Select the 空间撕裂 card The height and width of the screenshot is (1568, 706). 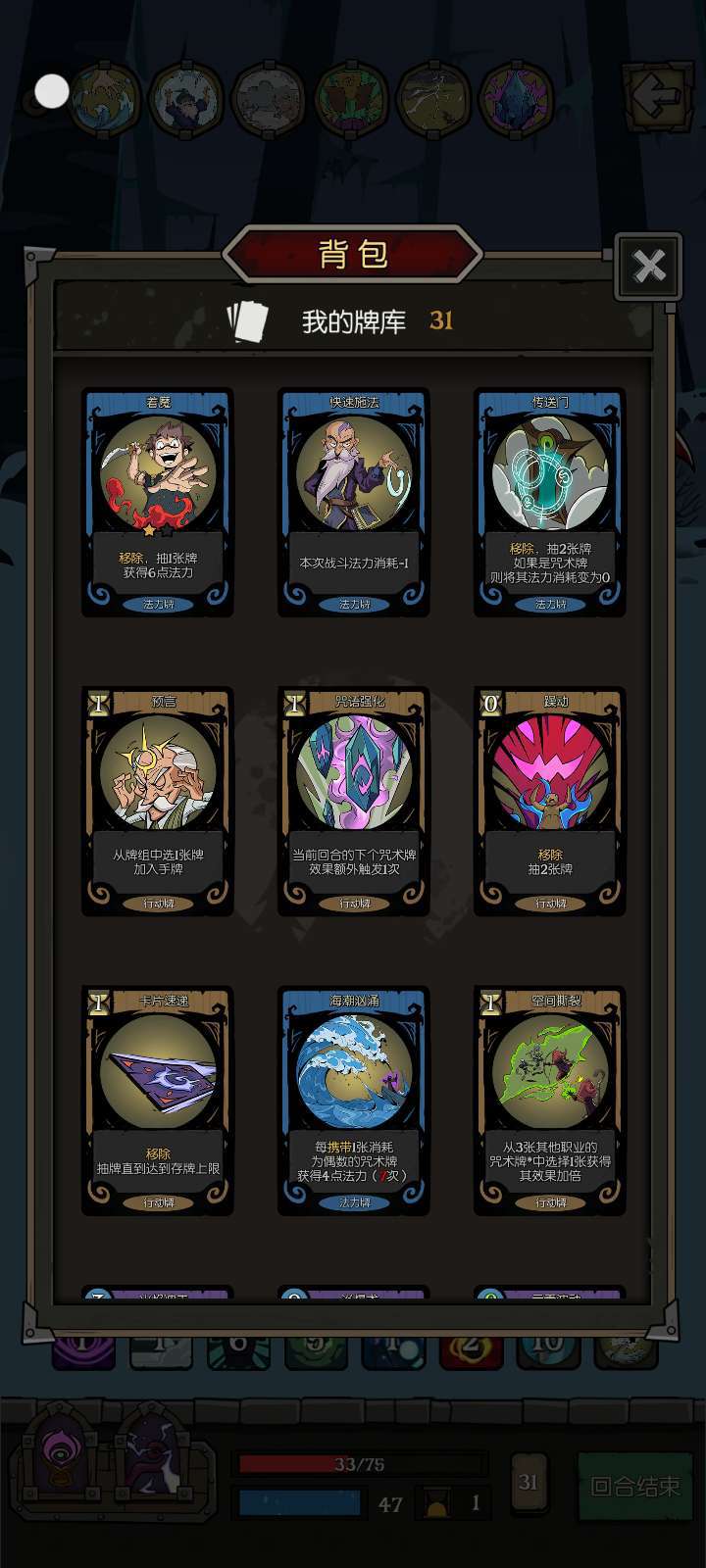550,1101
